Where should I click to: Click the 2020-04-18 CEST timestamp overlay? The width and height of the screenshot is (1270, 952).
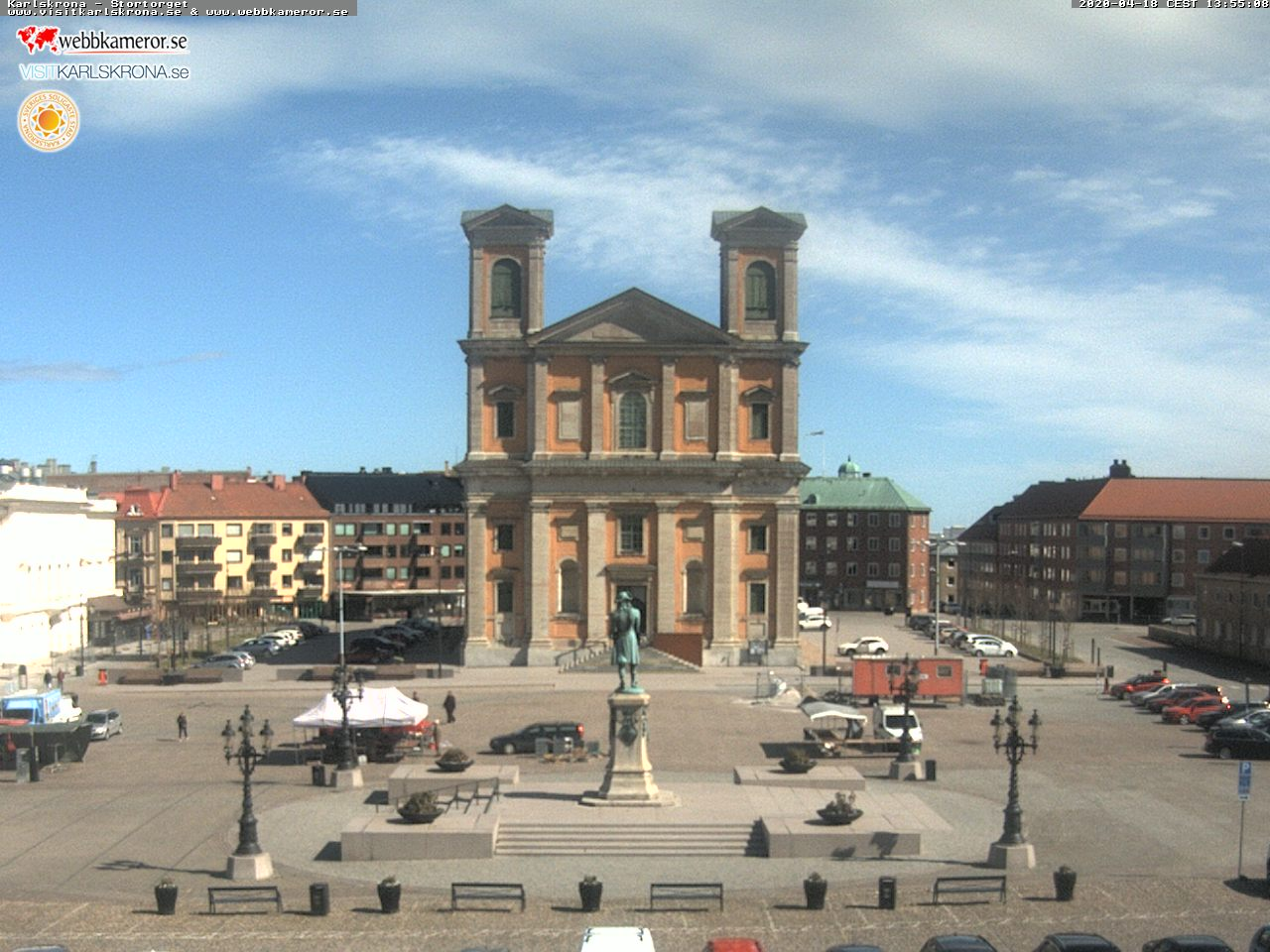pos(1173,4)
